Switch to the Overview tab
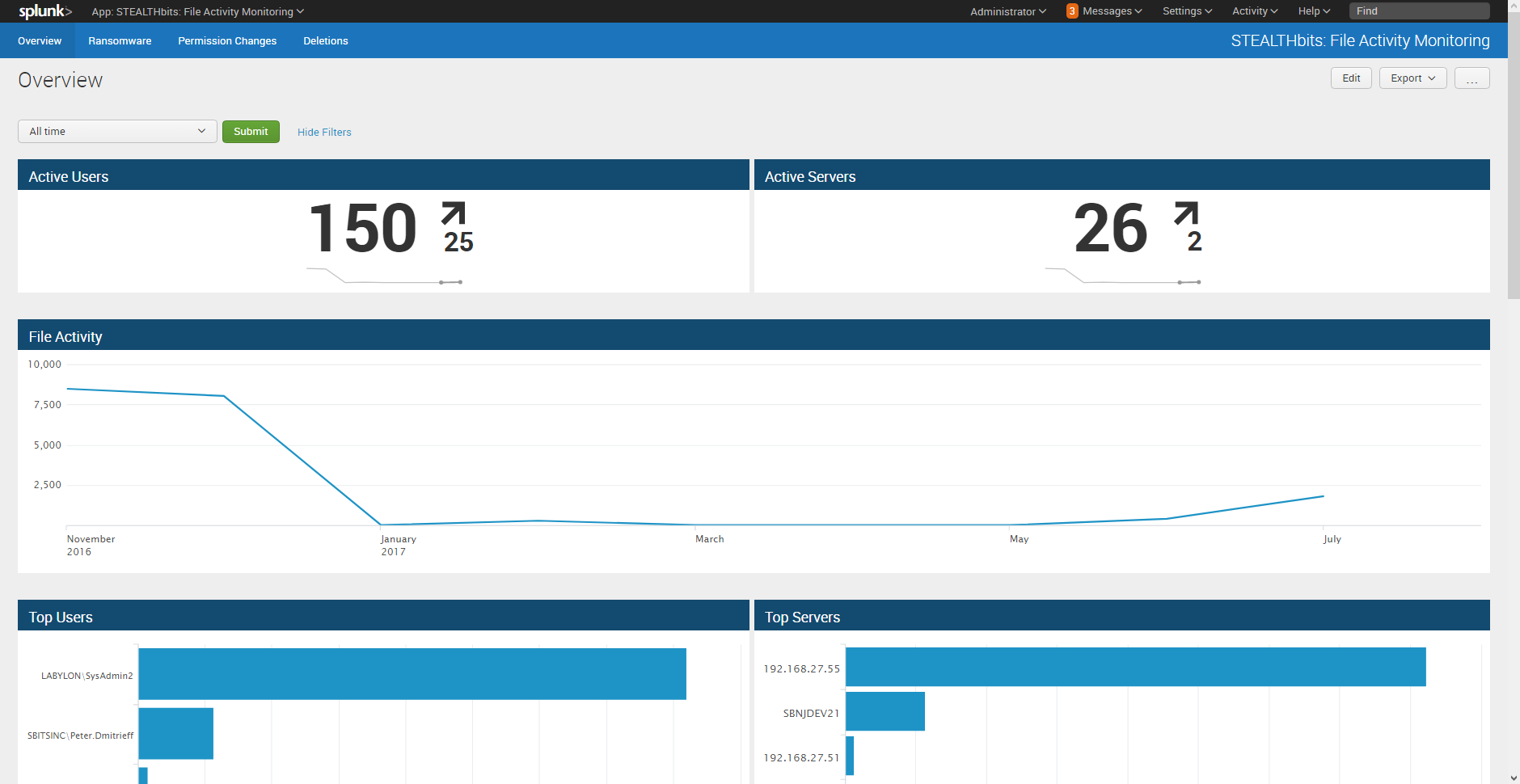The height and width of the screenshot is (784, 1520). click(x=40, y=41)
